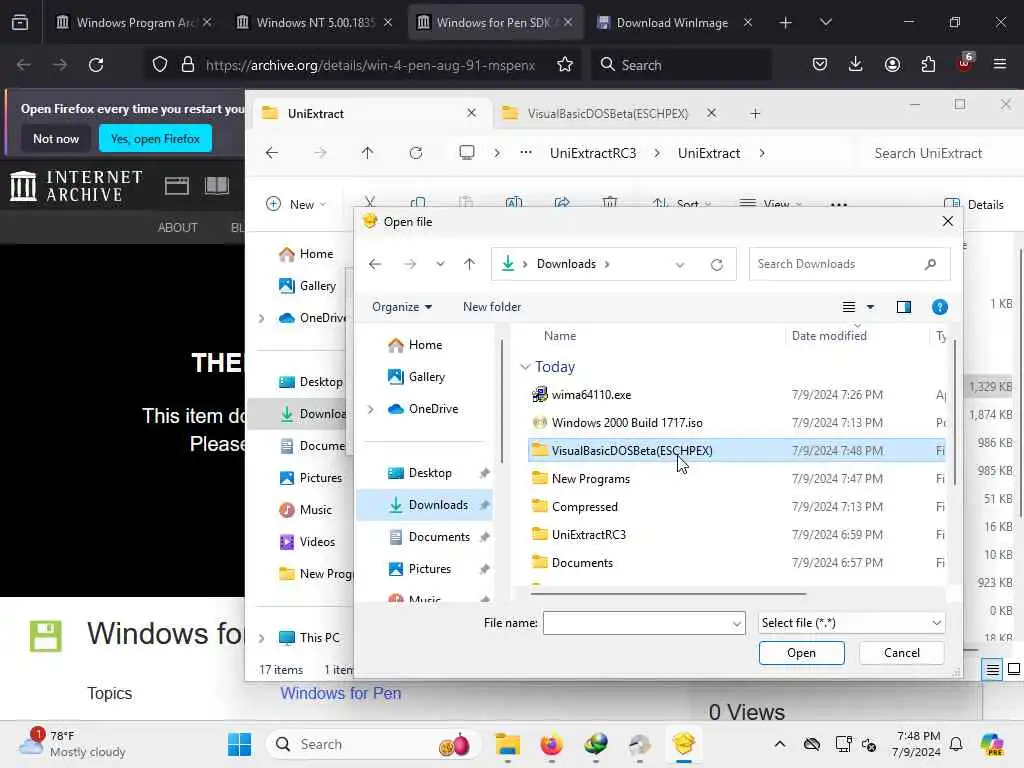Refresh the Downloads folder in Open file dialog
This screenshot has width=1024, height=768.
click(x=716, y=264)
